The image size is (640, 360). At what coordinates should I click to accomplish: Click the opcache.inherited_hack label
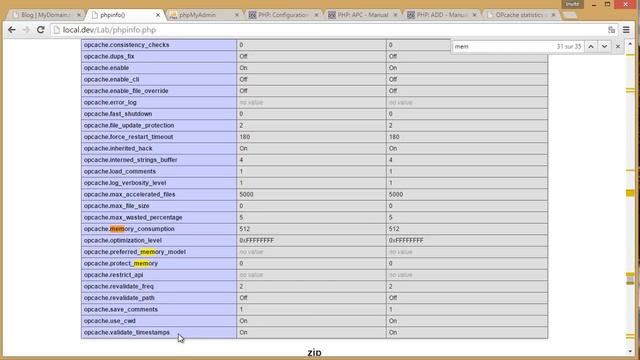point(118,149)
